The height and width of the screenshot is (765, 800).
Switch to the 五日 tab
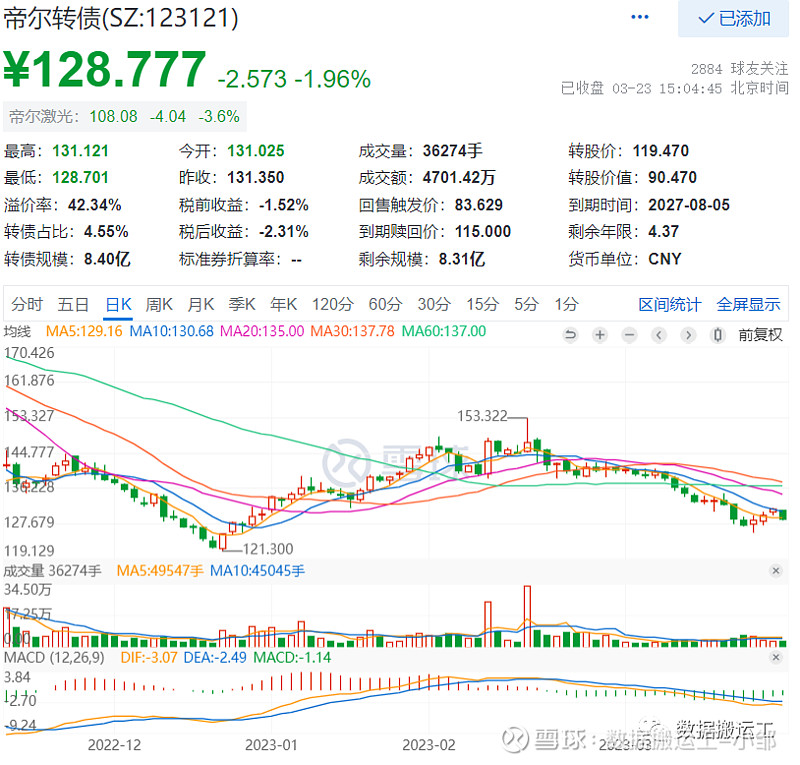click(73, 305)
